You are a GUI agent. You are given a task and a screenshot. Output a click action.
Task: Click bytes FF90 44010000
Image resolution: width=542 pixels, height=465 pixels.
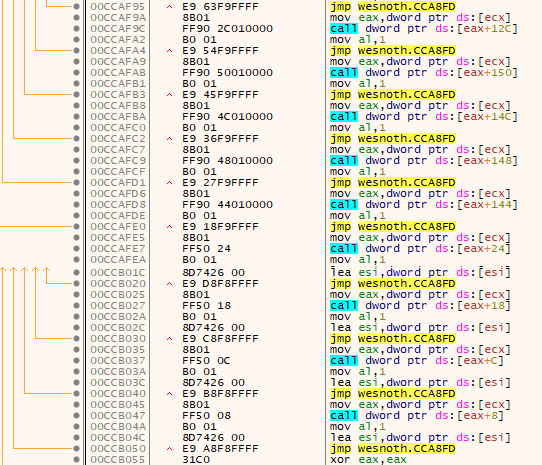(227, 205)
